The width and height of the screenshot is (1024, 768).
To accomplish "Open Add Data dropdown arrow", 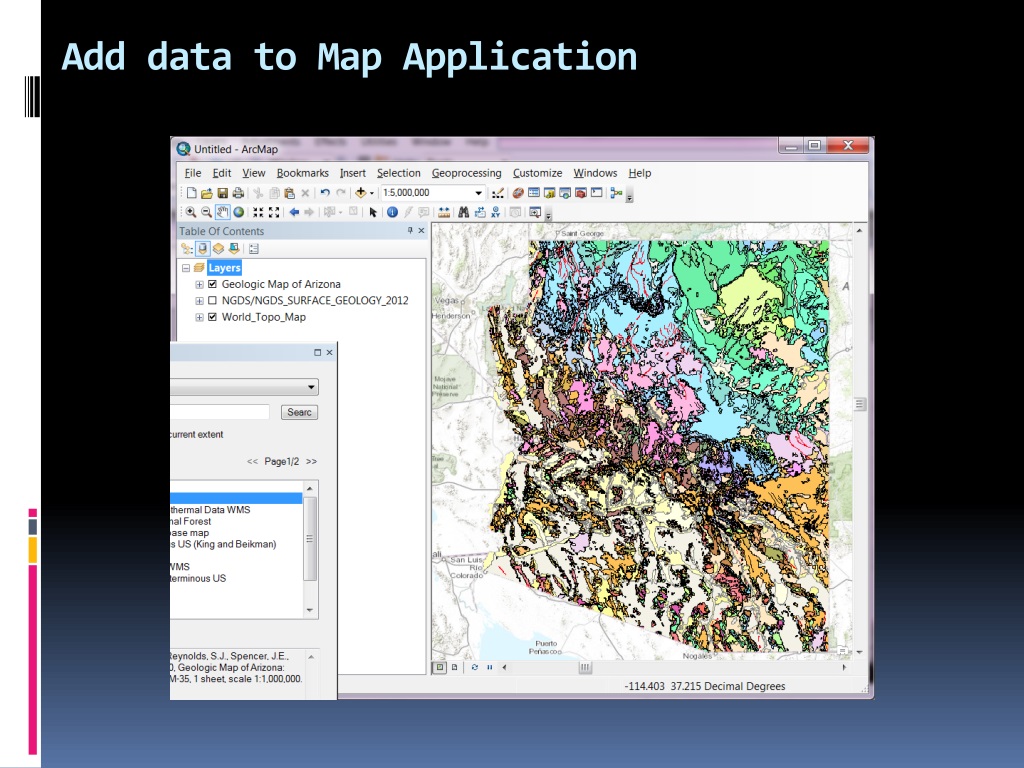I will point(372,193).
